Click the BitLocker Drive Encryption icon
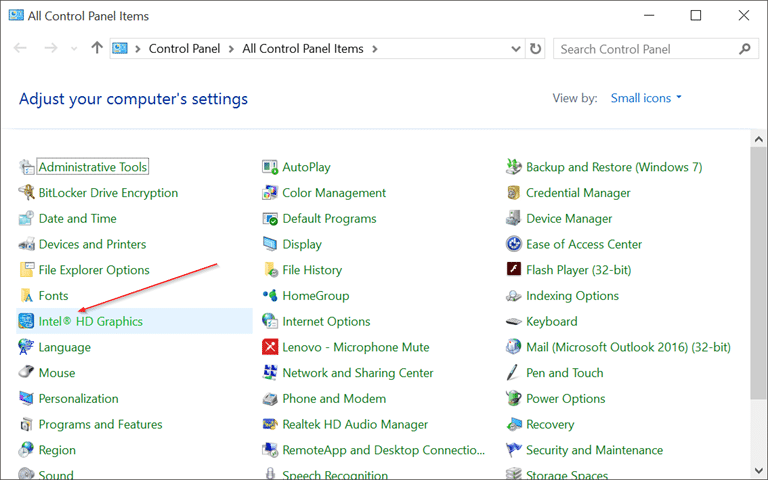This screenshot has width=768, height=480. coord(26,192)
